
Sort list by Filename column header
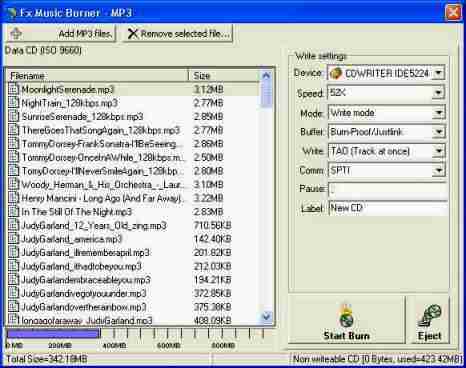pos(98,76)
